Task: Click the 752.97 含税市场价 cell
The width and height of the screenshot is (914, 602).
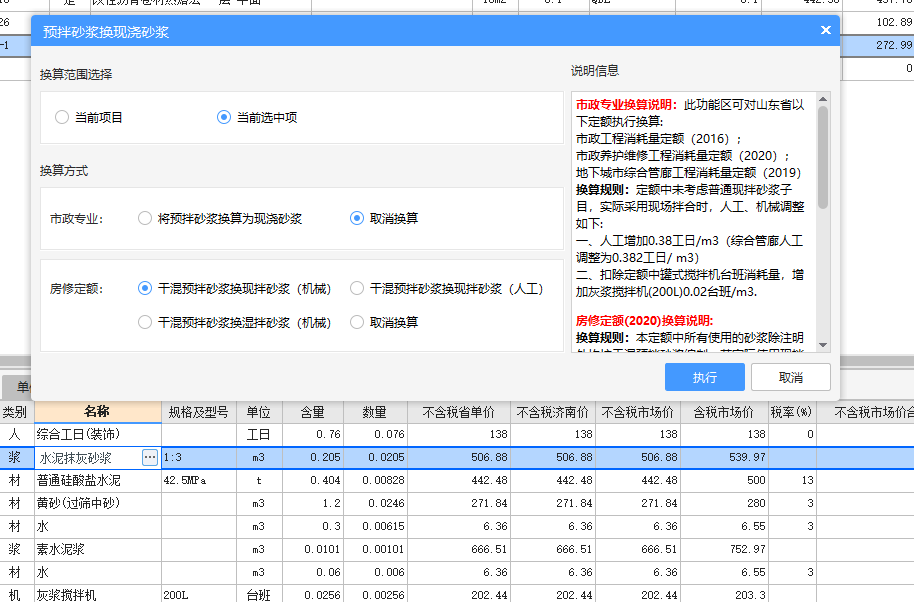Action: click(723, 550)
